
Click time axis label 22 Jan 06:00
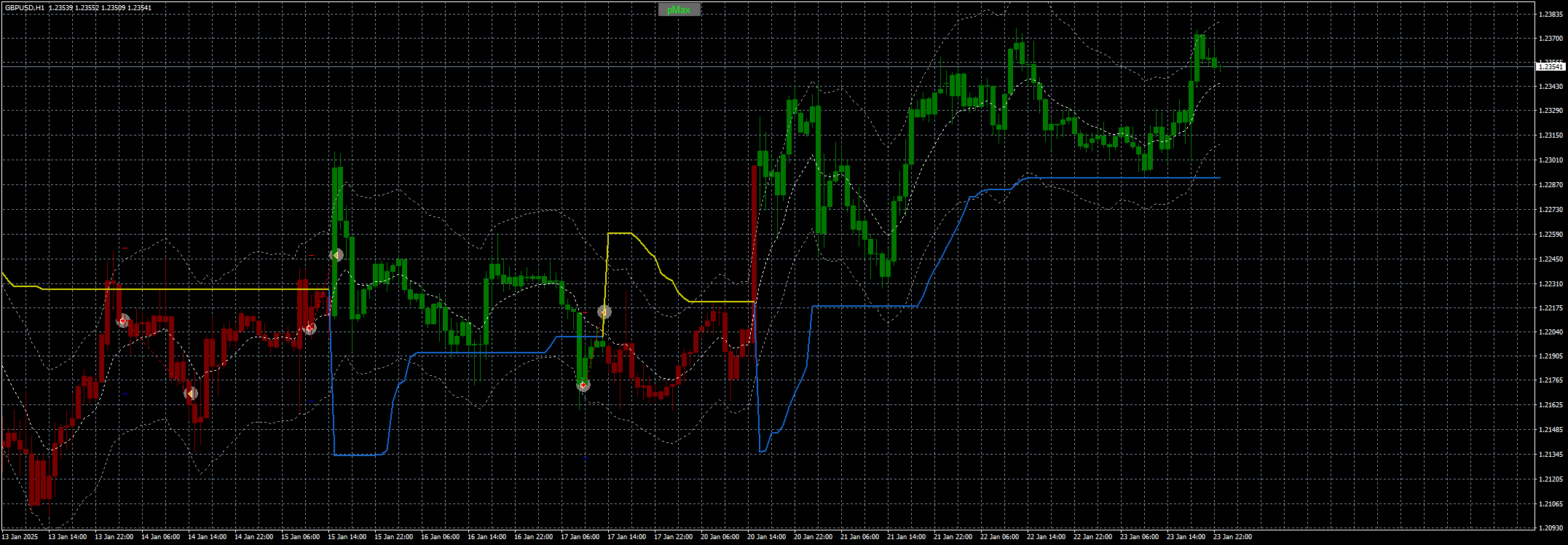(x=999, y=537)
